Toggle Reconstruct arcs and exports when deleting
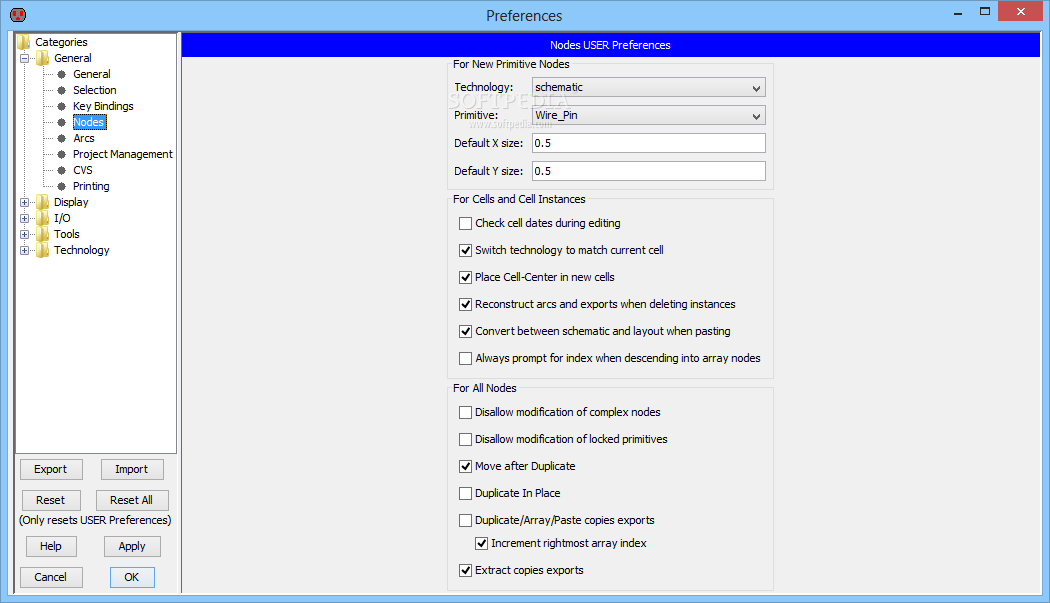 [x=465, y=304]
